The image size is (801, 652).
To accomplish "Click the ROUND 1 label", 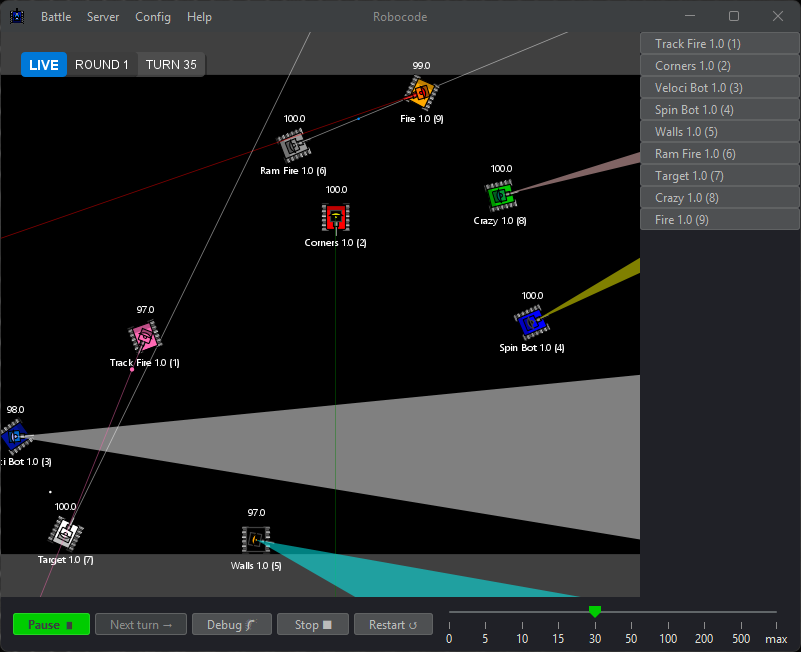I will click(x=102, y=65).
